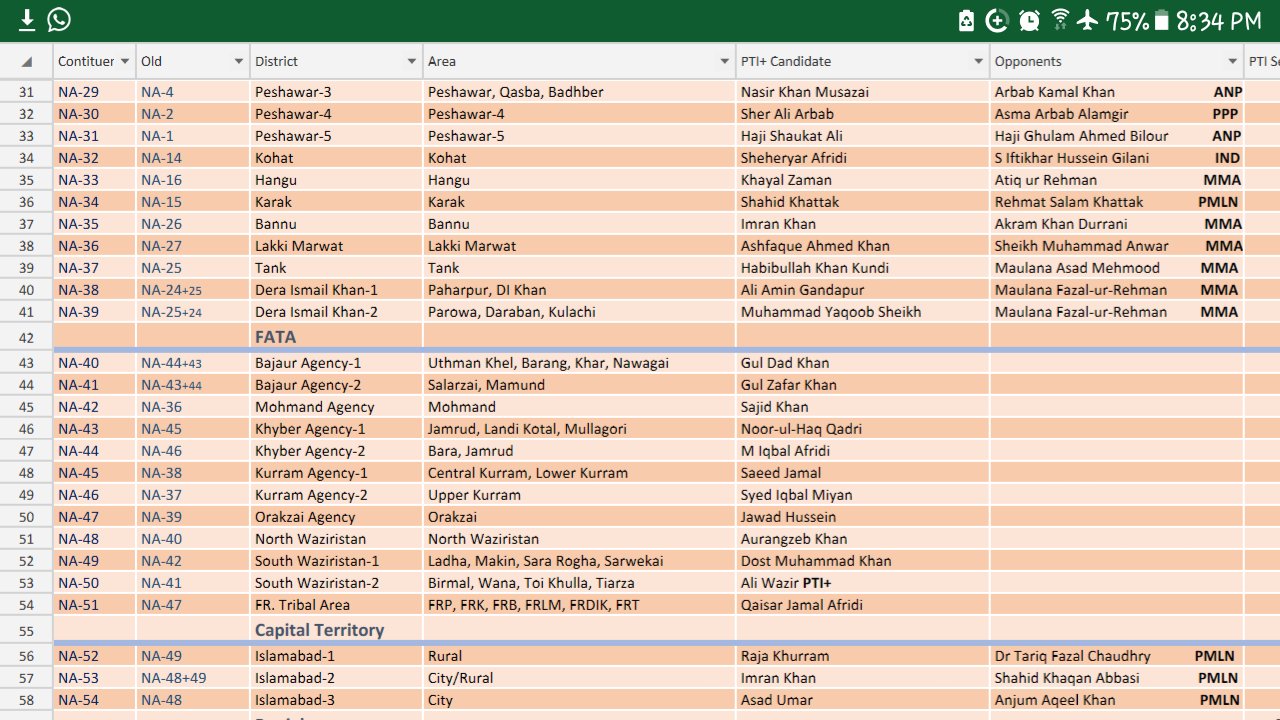This screenshot has height=720, width=1280.
Task: Open the Contituency column filter dropdown
Action: click(x=125, y=62)
